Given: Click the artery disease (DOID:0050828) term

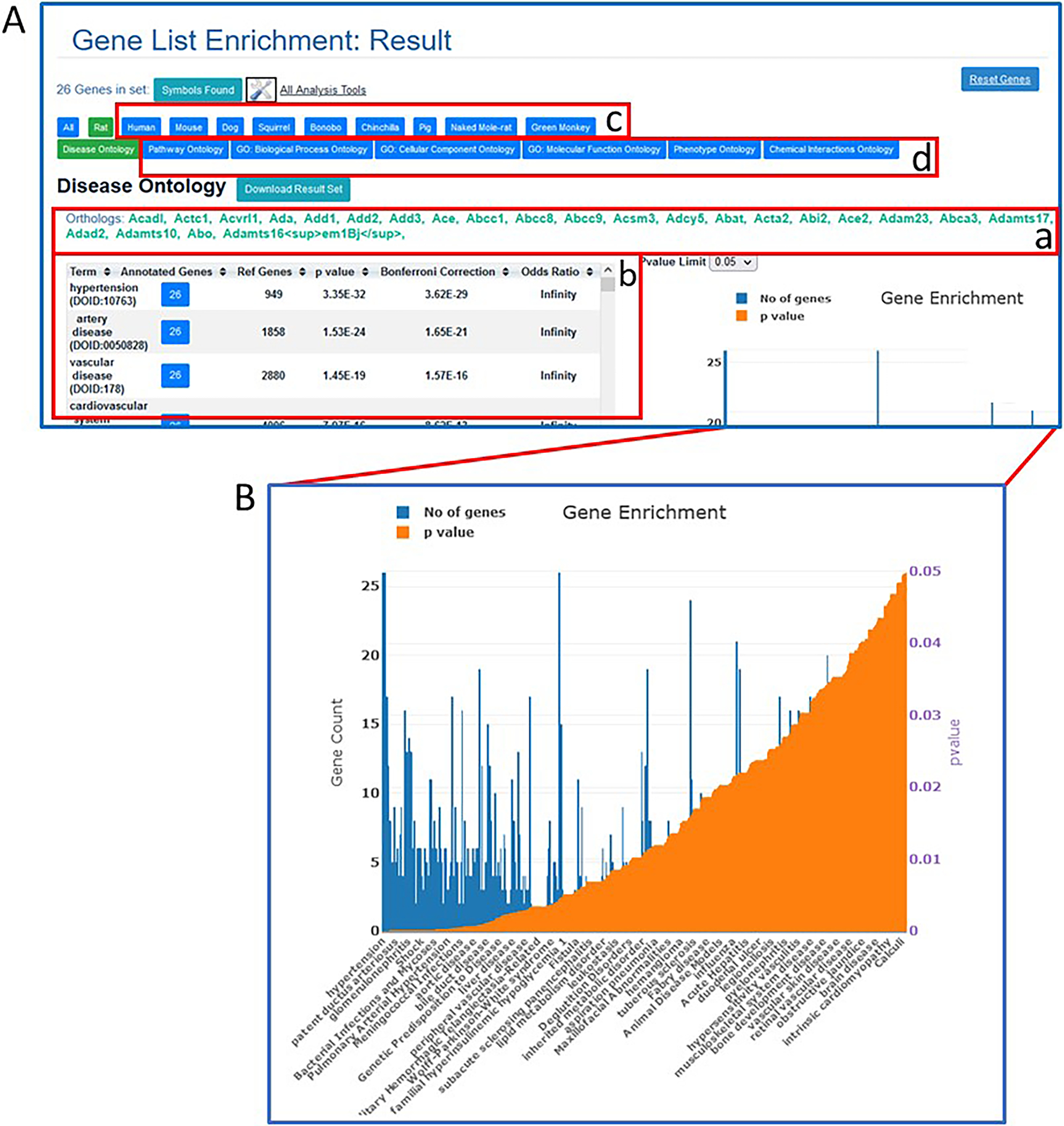Looking at the screenshot, I should (x=108, y=332).
